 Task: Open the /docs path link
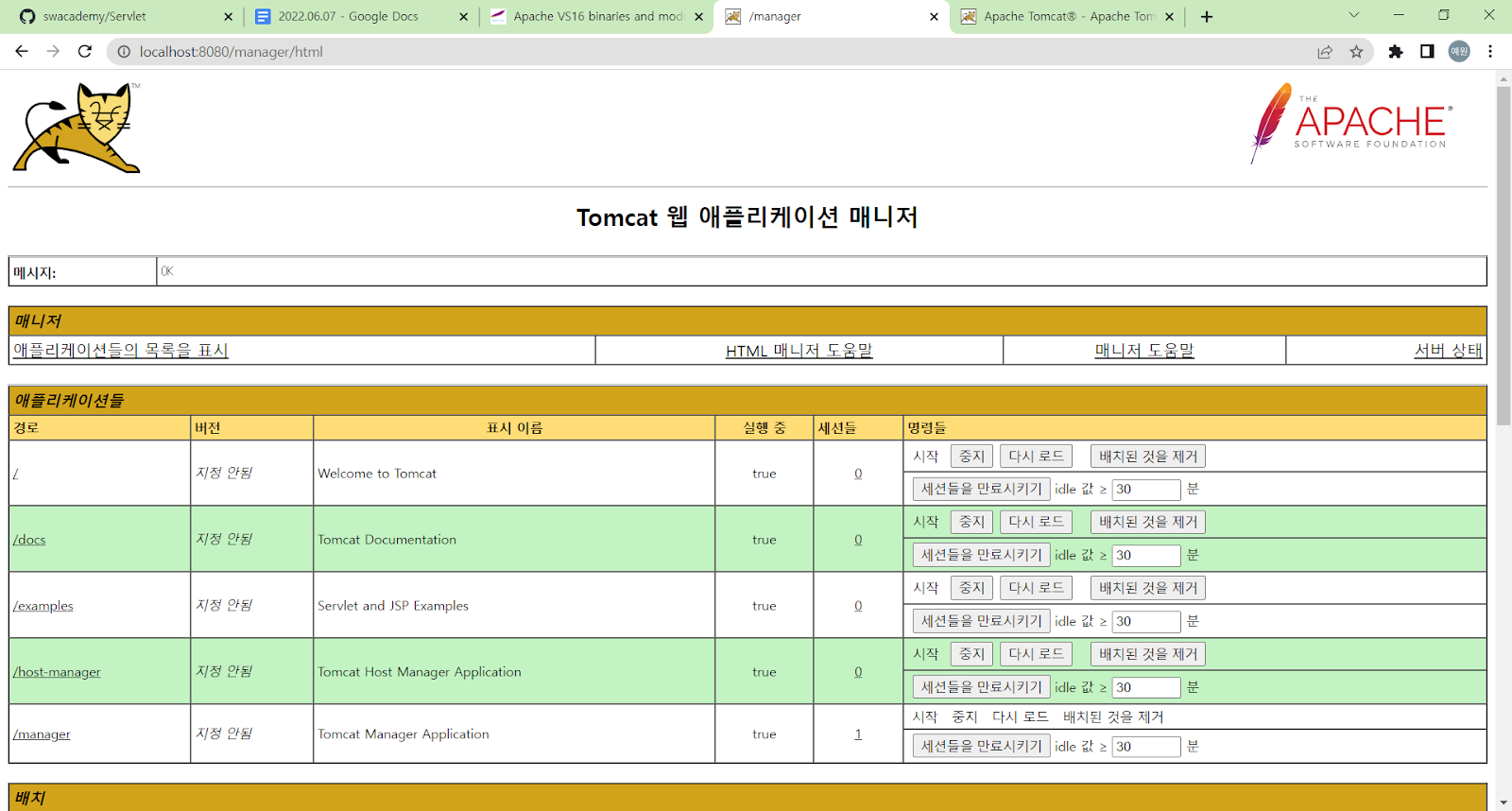pyautogui.click(x=29, y=540)
